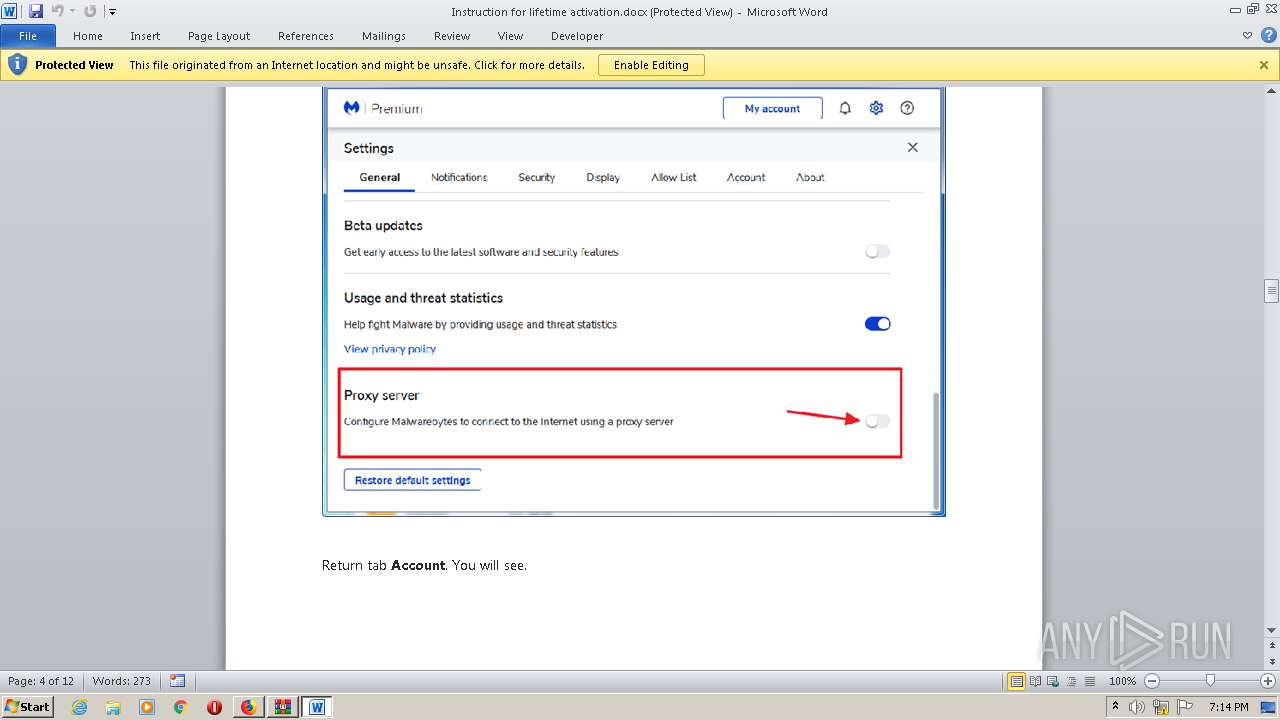
Task: Switch to Firefox in taskbar
Action: pos(248,707)
